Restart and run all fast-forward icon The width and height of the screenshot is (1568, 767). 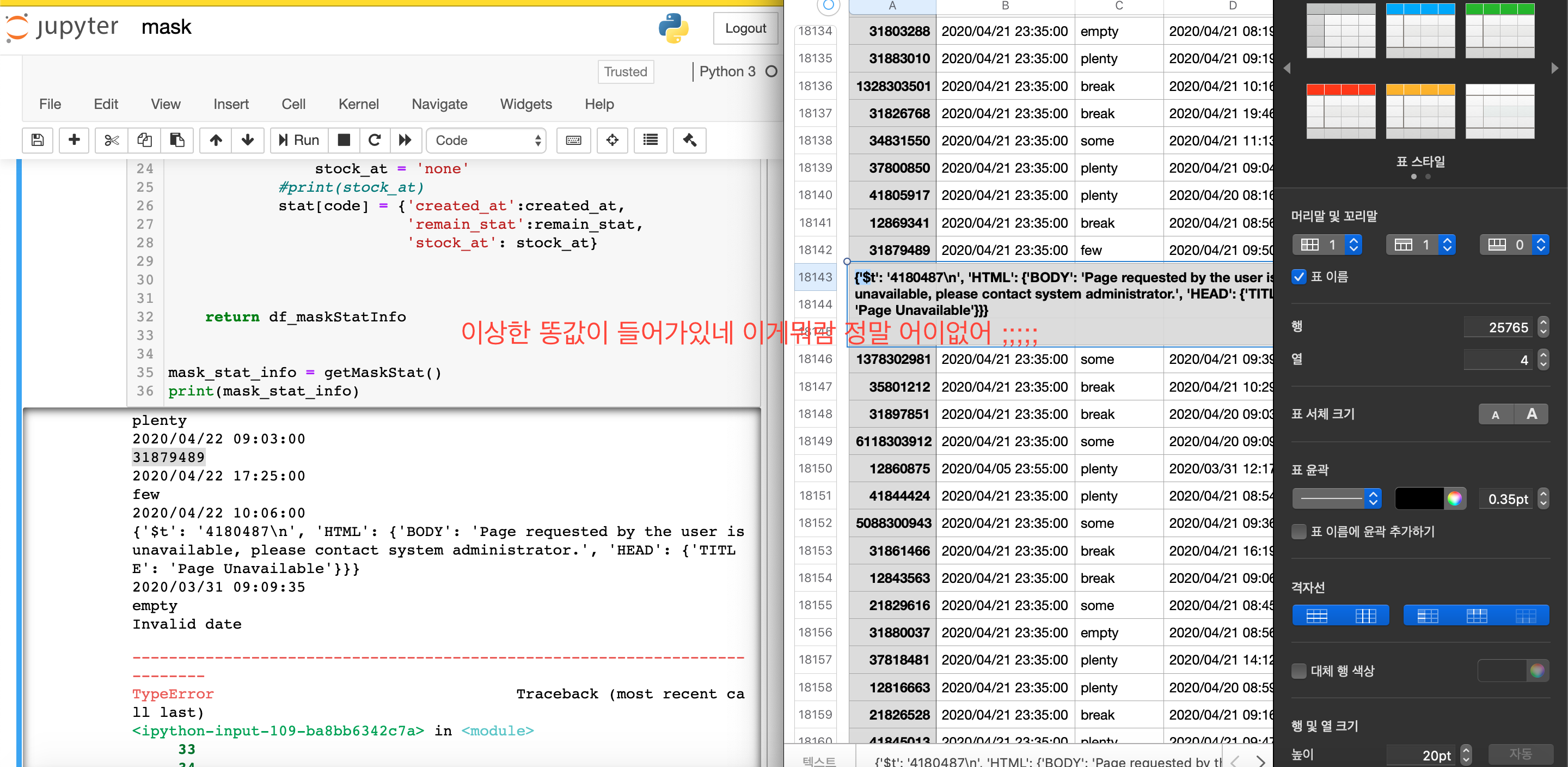pos(405,140)
